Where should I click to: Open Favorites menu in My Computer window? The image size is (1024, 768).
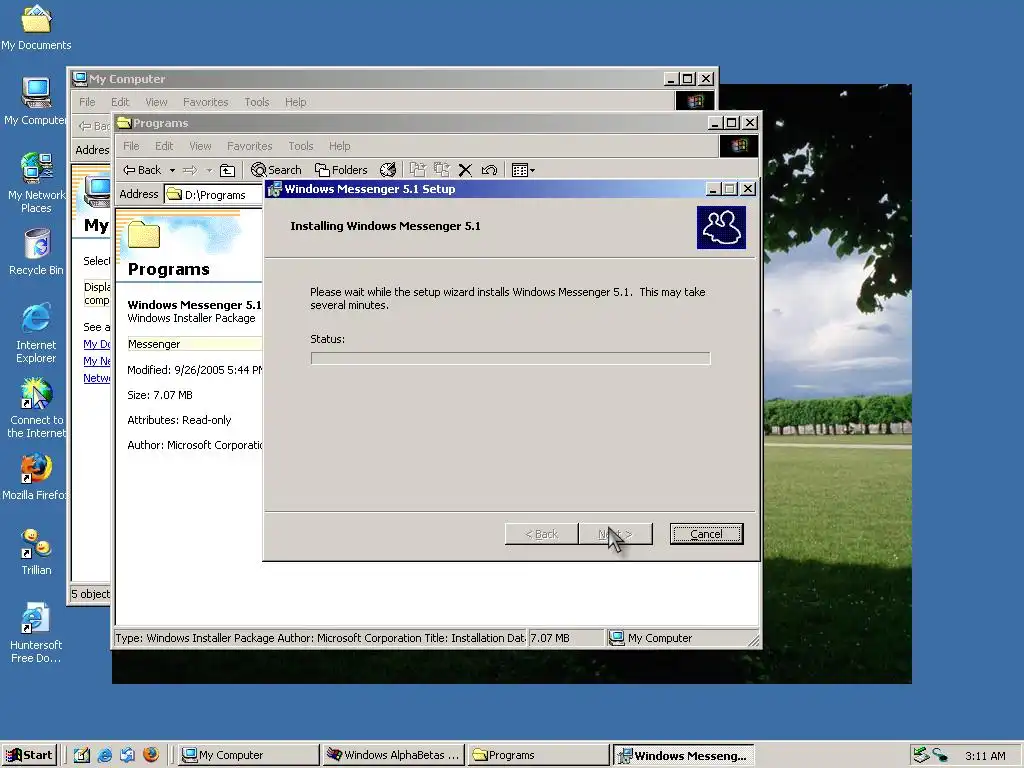click(205, 102)
